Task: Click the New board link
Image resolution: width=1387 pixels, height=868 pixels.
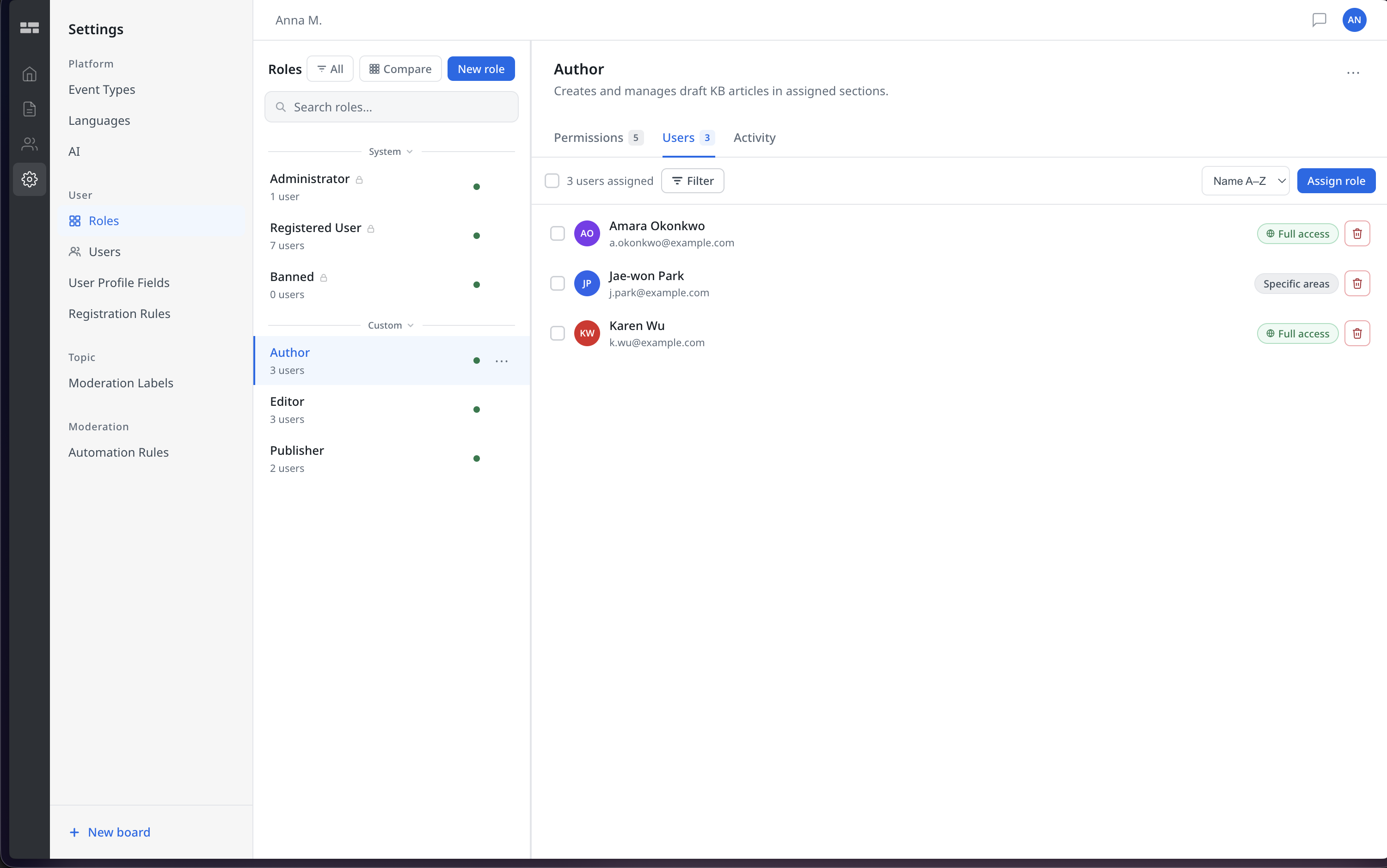Action: tap(110, 832)
